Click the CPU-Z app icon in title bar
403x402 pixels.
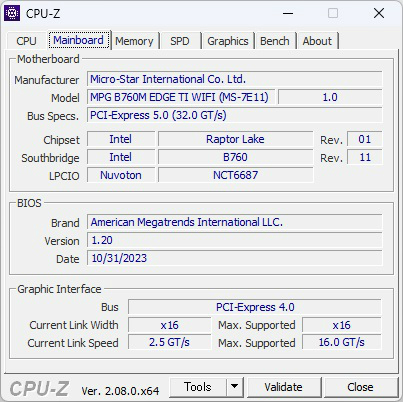click(12, 13)
